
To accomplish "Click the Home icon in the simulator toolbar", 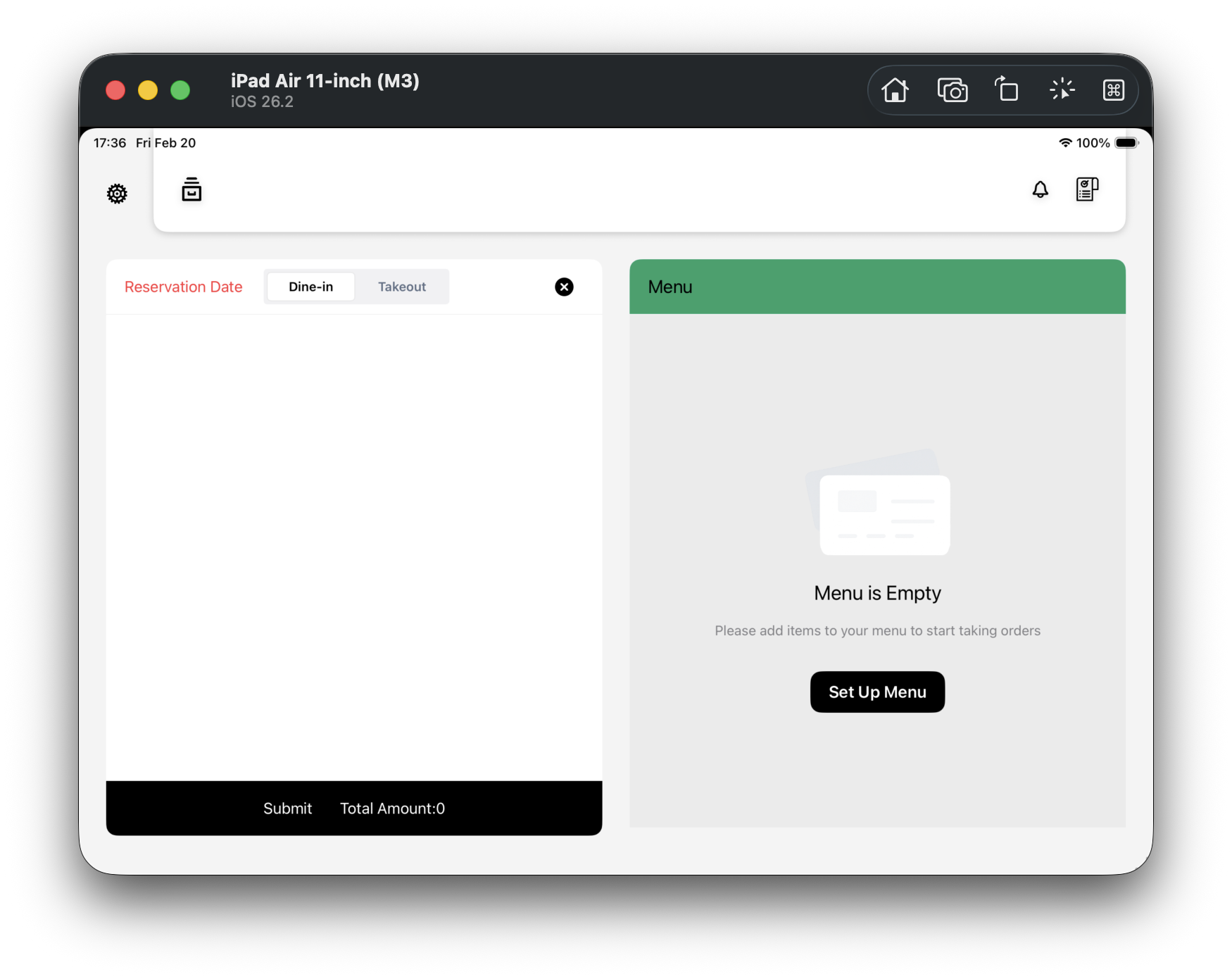I will click(895, 90).
